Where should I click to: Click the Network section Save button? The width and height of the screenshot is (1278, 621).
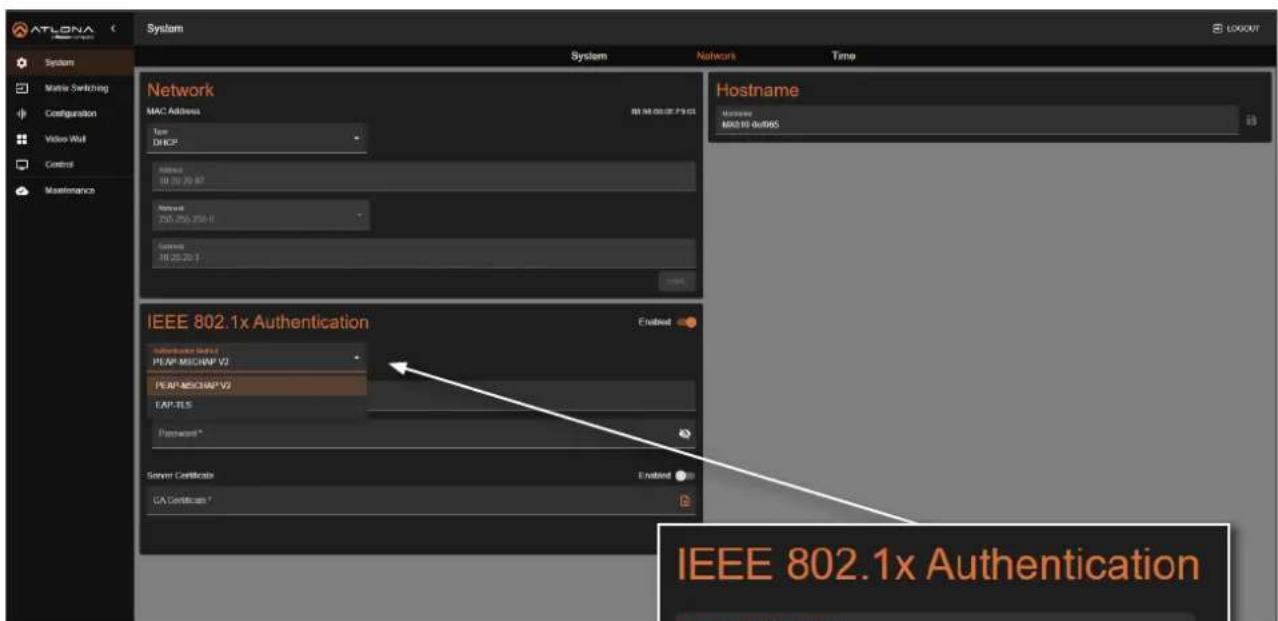pyautogui.click(x=677, y=281)
